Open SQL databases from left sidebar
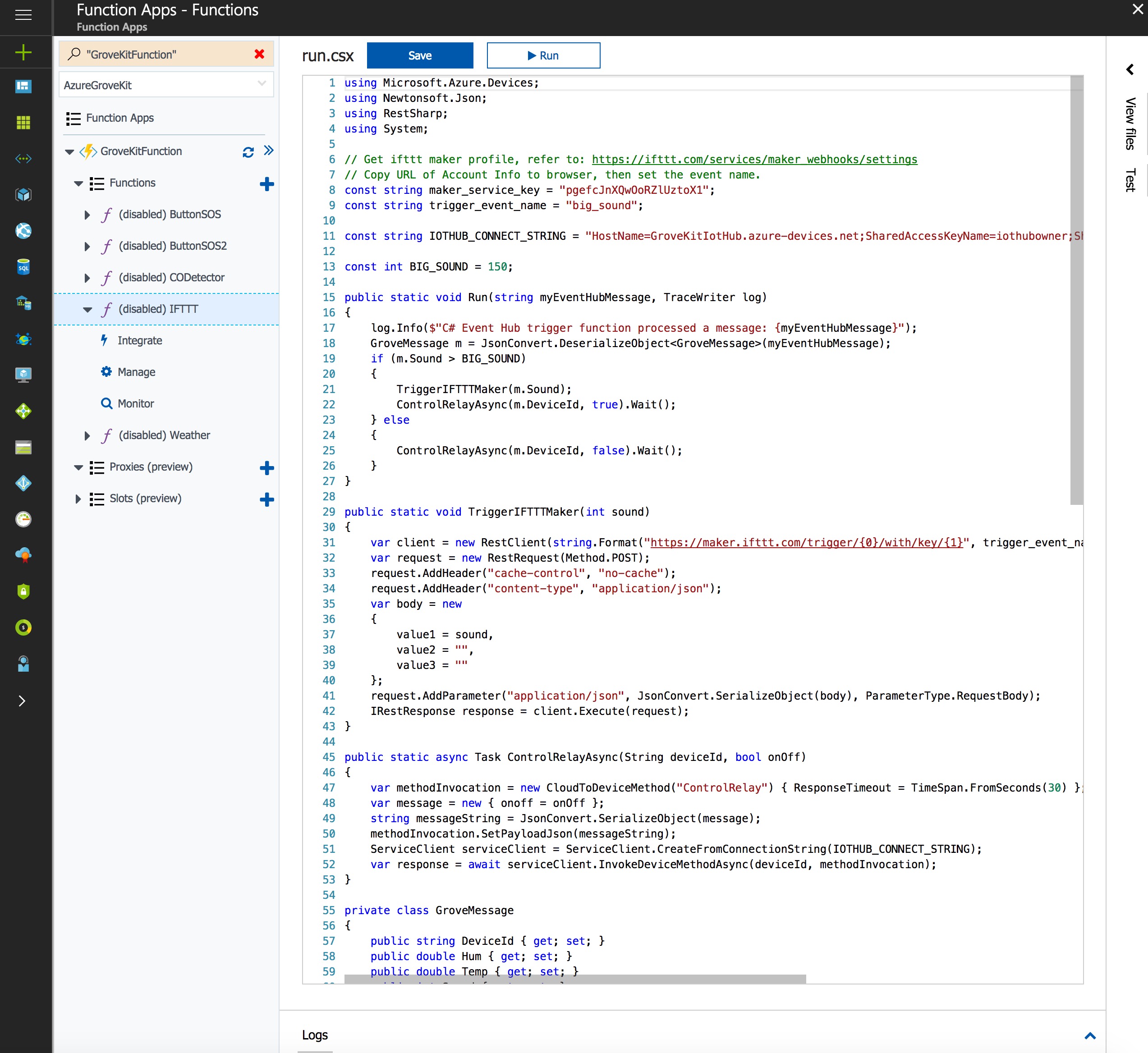Screen dimensions: 1148x1053 [x=23, y=267]
